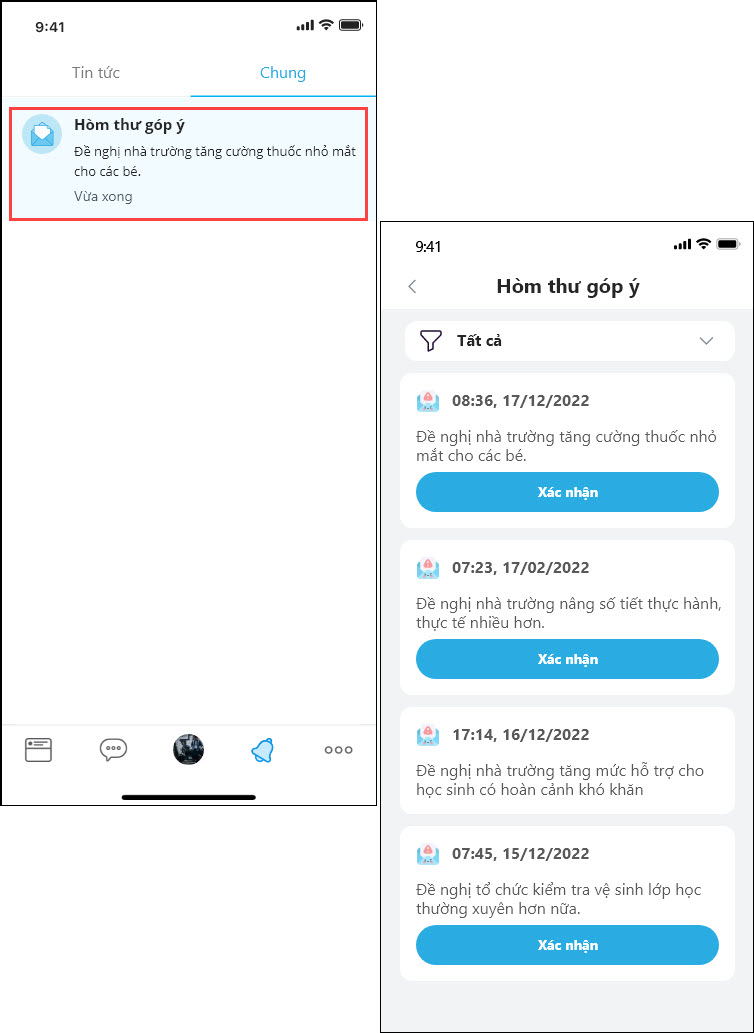This screenshot has width=754, height=1033.
Task: Tap the profile avatar in bottom navigation
Action: (x=188, y=750)
